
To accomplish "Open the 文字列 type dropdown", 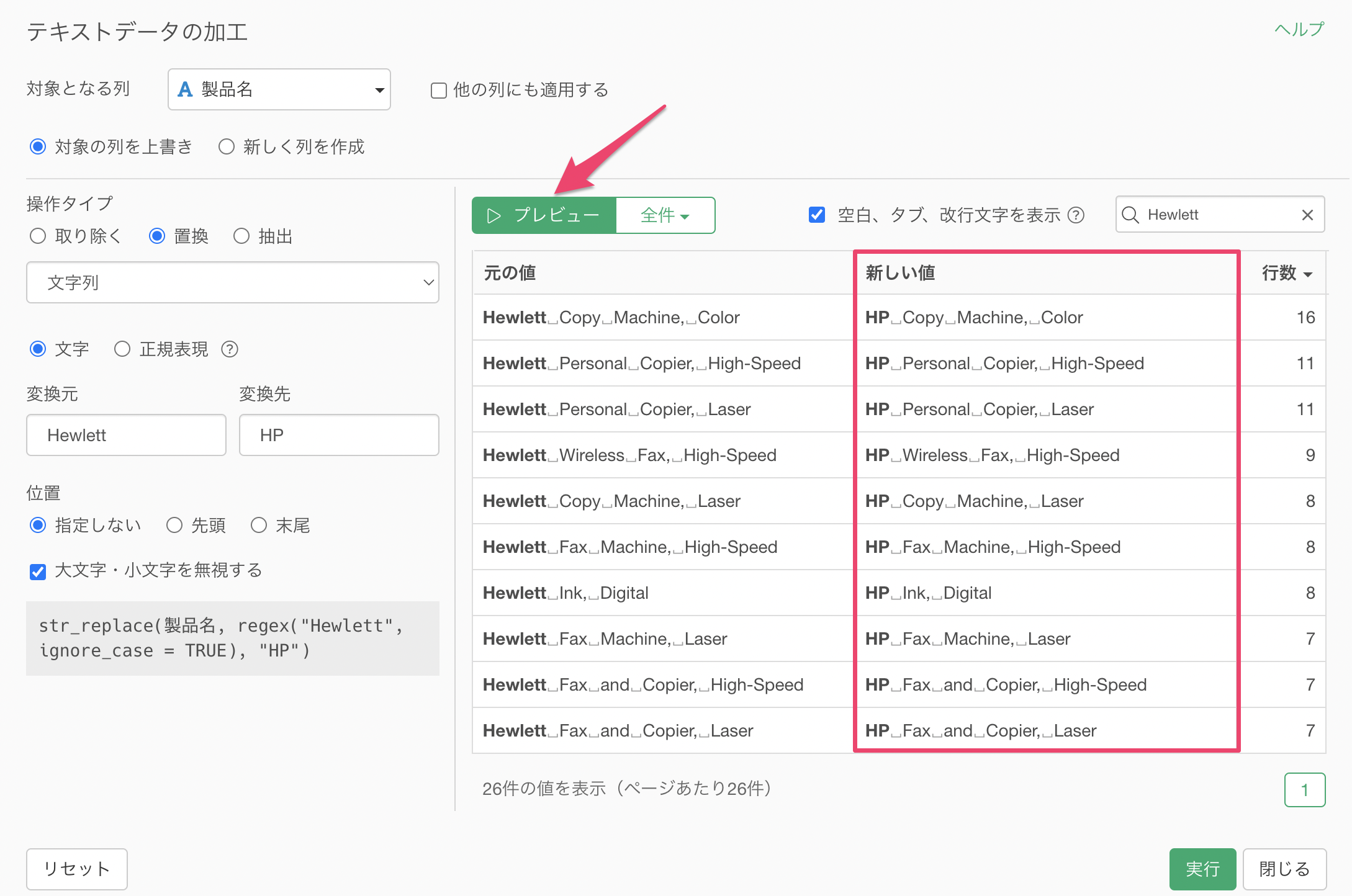I will (x=233, y=282).
